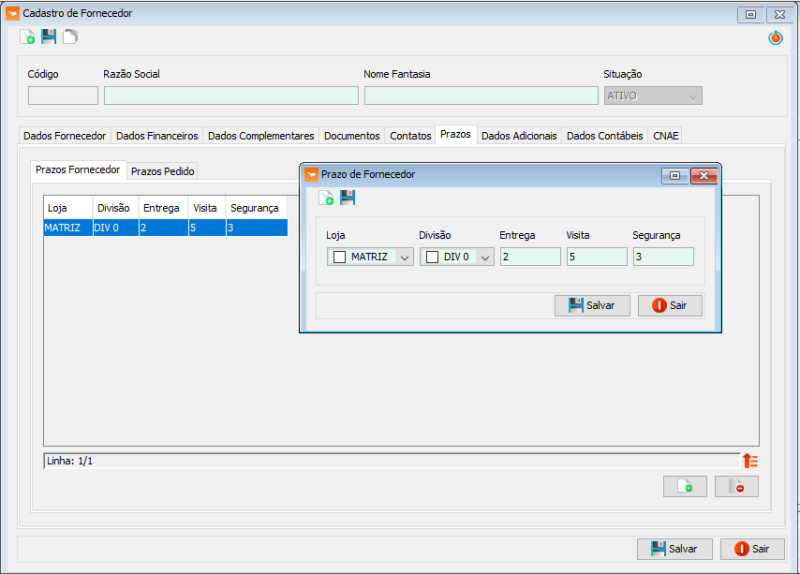Toggle the DIV 0 checkbox in Divisão

pyautogui.click(x=432, y=257)
